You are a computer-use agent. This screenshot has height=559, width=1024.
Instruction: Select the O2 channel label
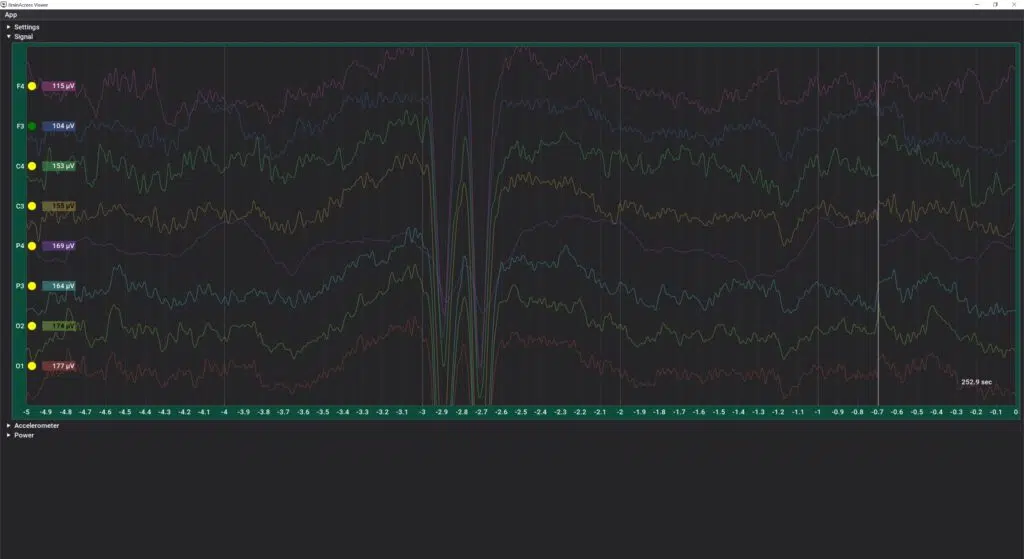[20, 326]
